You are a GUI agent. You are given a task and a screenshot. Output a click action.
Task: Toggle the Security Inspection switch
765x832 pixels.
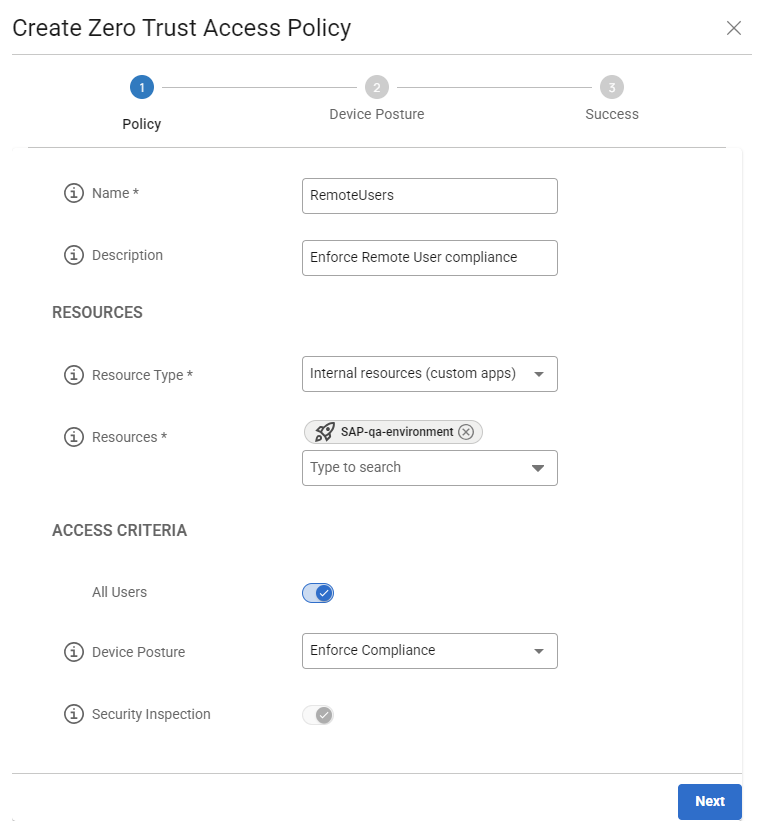318,715
